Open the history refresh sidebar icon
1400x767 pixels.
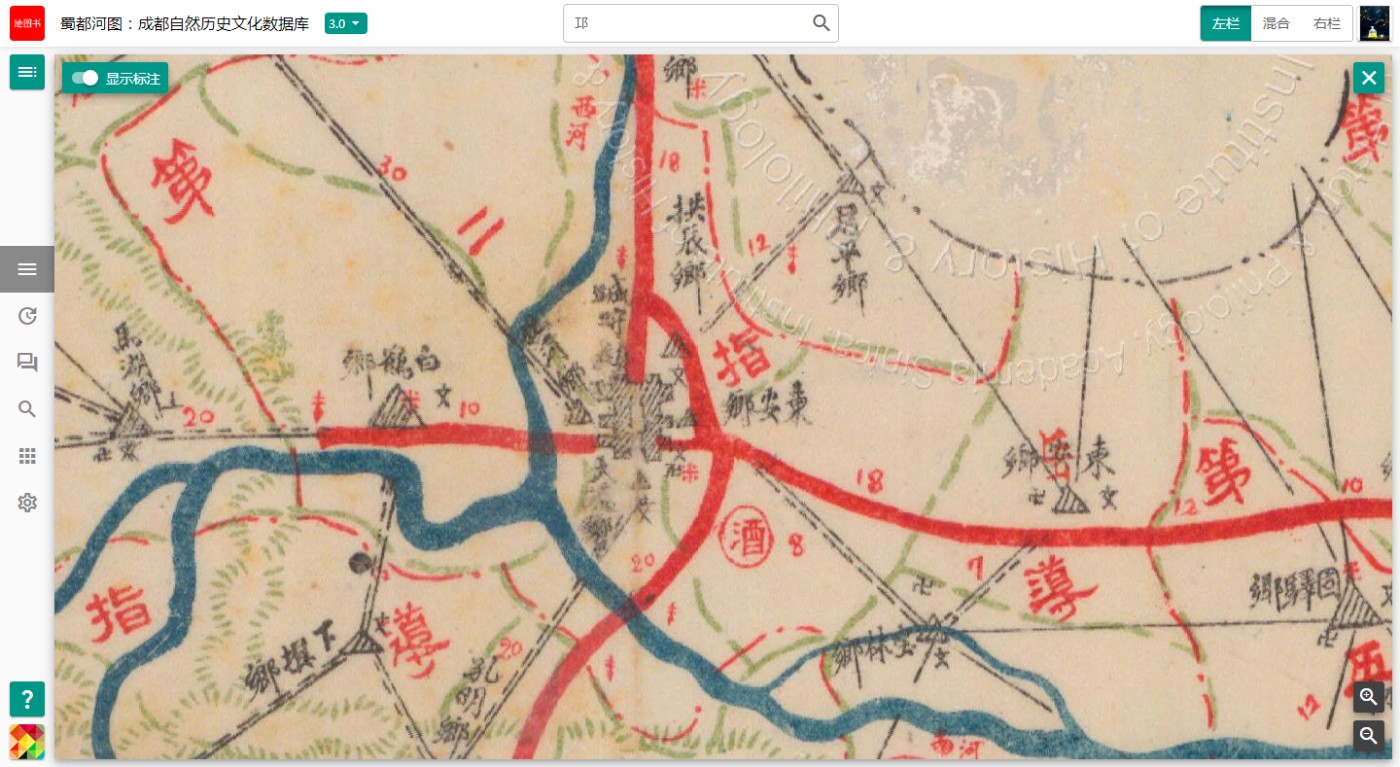(27, 316)
